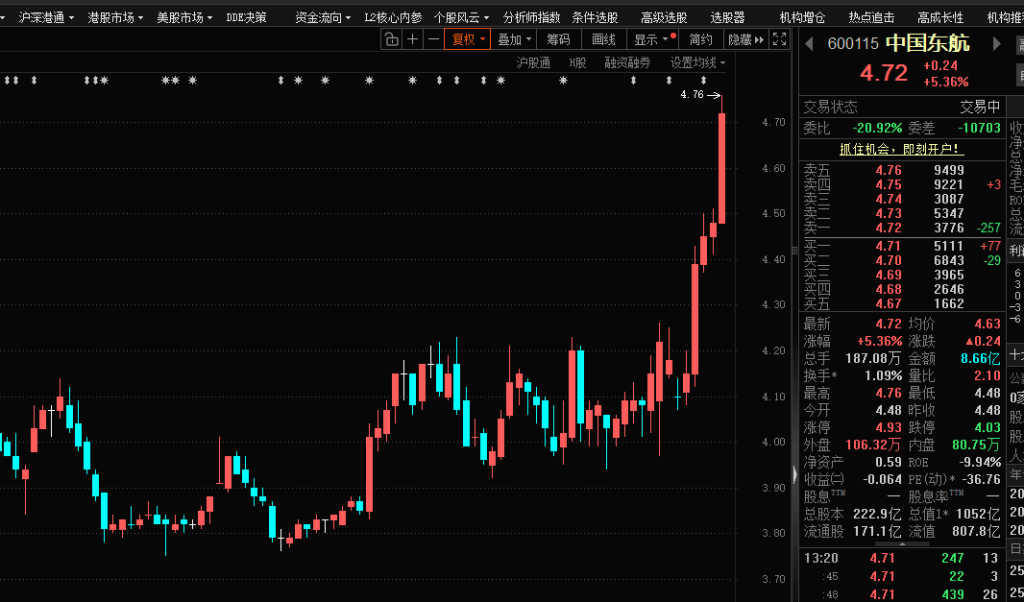Image resolution: width=1024 pixels, height=602 pixels.
Task: Enter fullscreen chart using expand icon
Action: (780, 40)
